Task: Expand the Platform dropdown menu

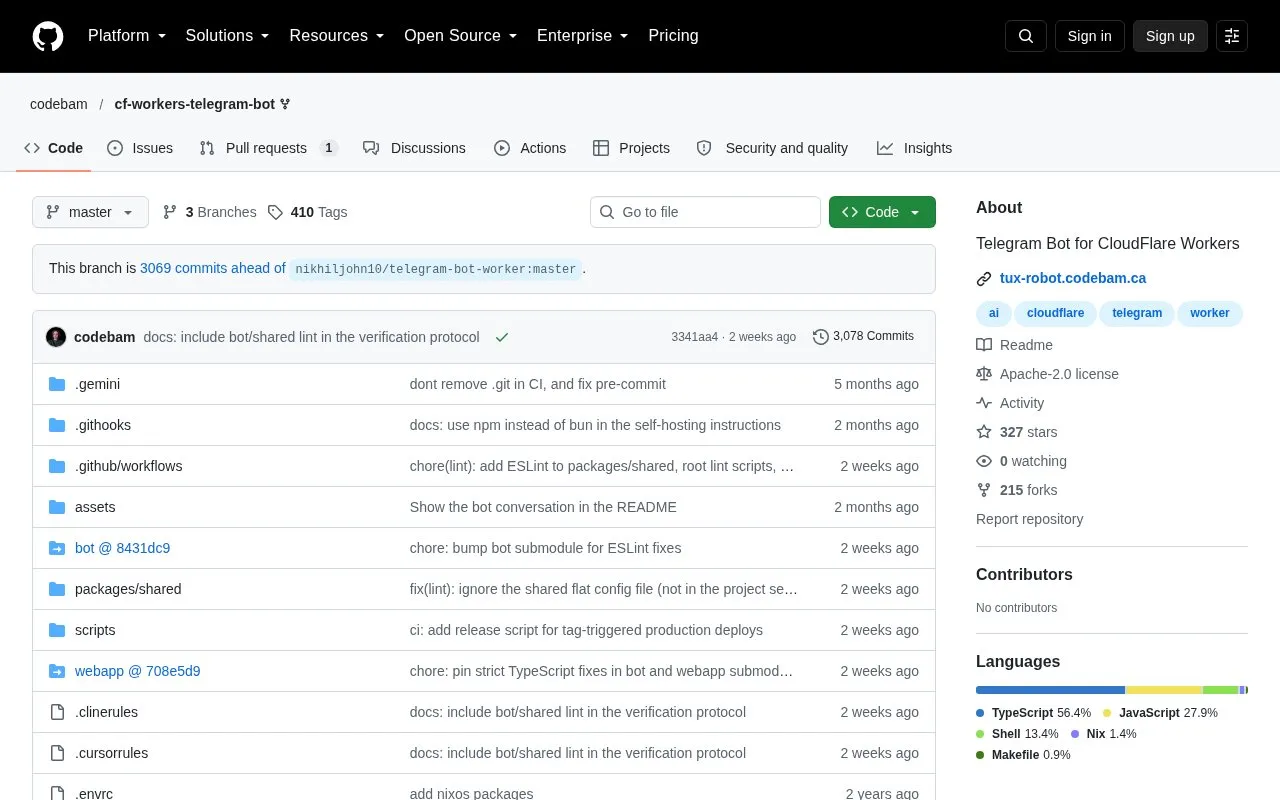Action: pyautogui.click(x=127, y=36)
